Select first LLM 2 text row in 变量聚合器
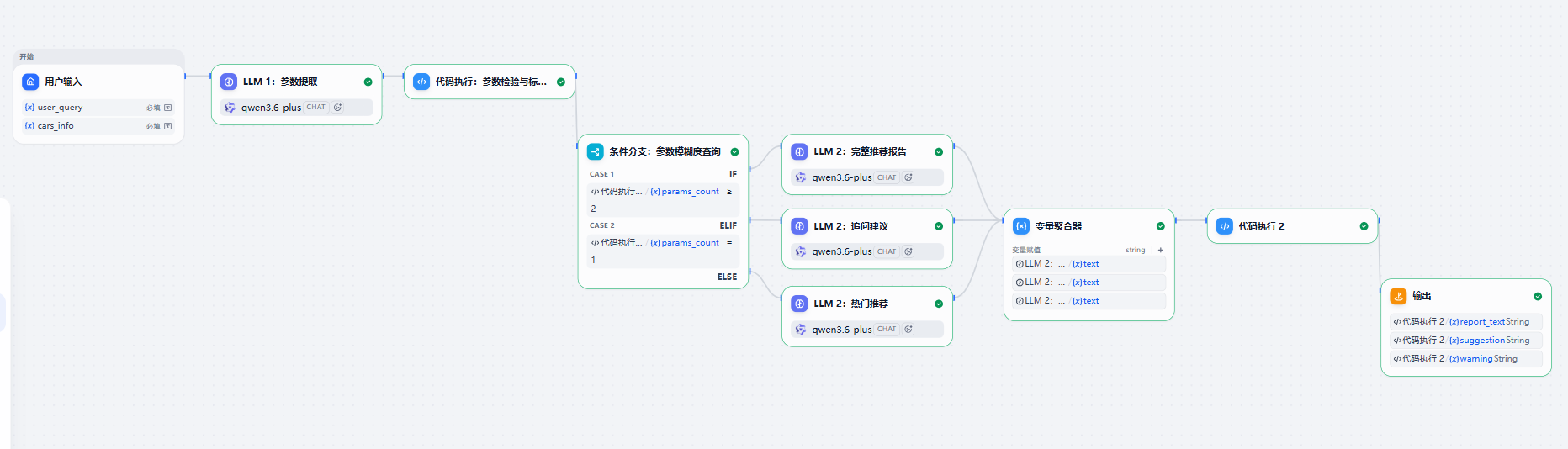1568x449 pixels. tap(1089, 264)
